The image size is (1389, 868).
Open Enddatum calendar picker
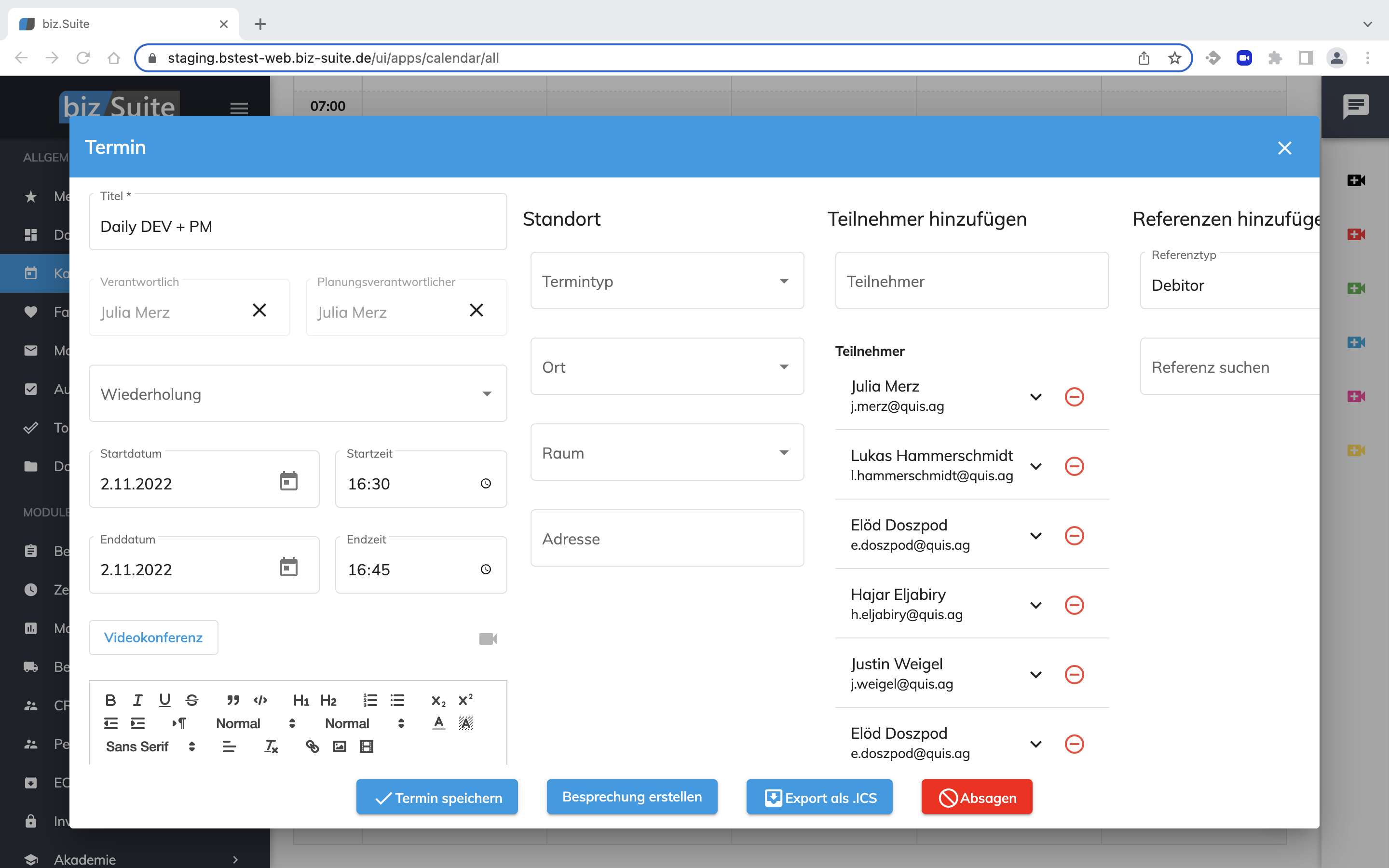click(x=289, y=567)
